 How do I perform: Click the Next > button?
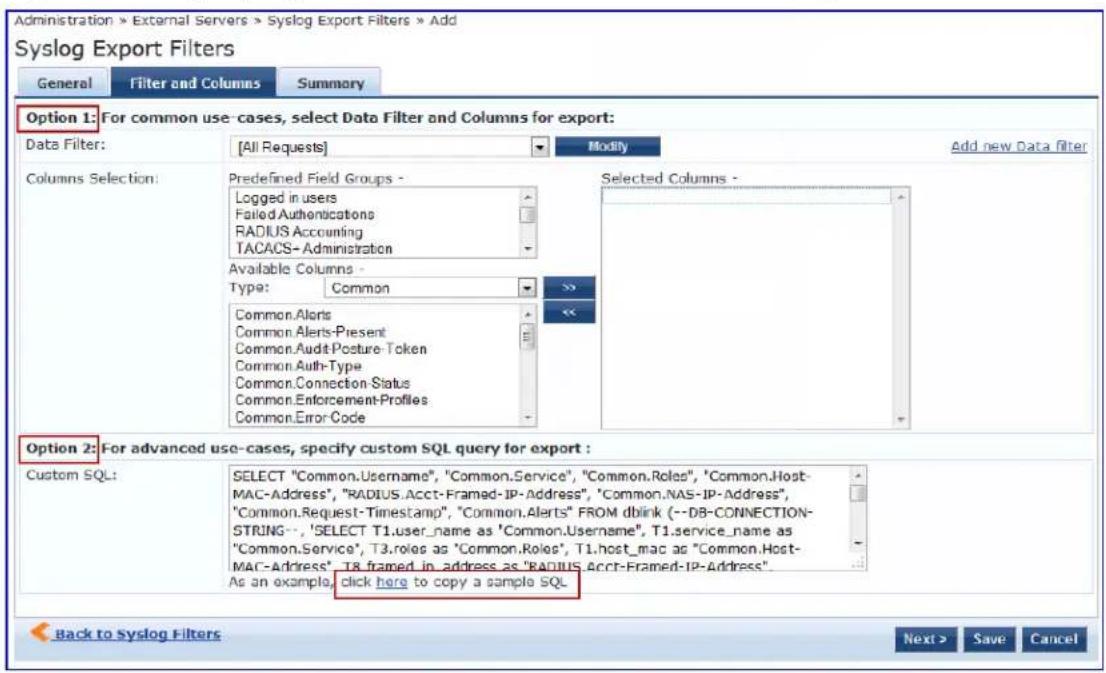click(925, 639)
